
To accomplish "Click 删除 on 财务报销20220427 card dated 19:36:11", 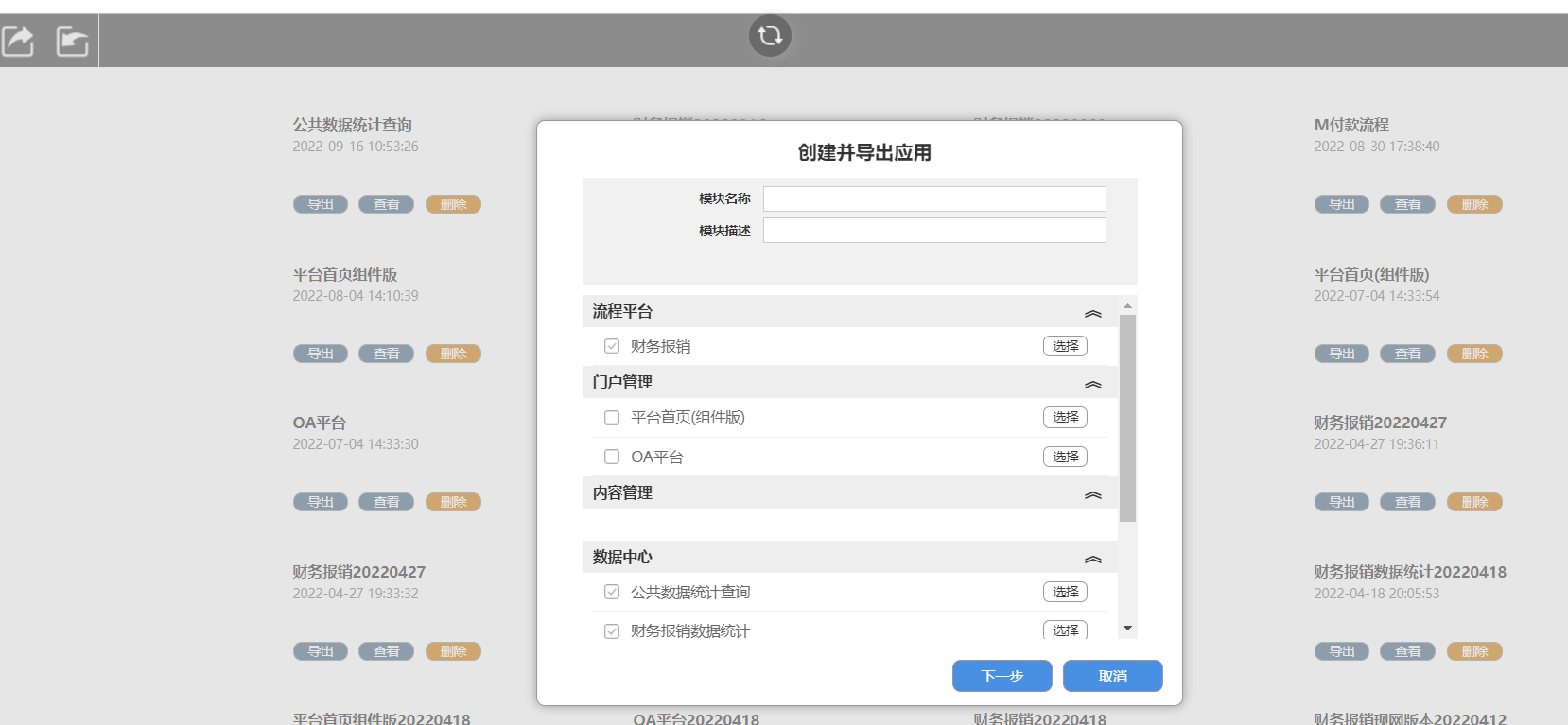I will coord(1474,502).
